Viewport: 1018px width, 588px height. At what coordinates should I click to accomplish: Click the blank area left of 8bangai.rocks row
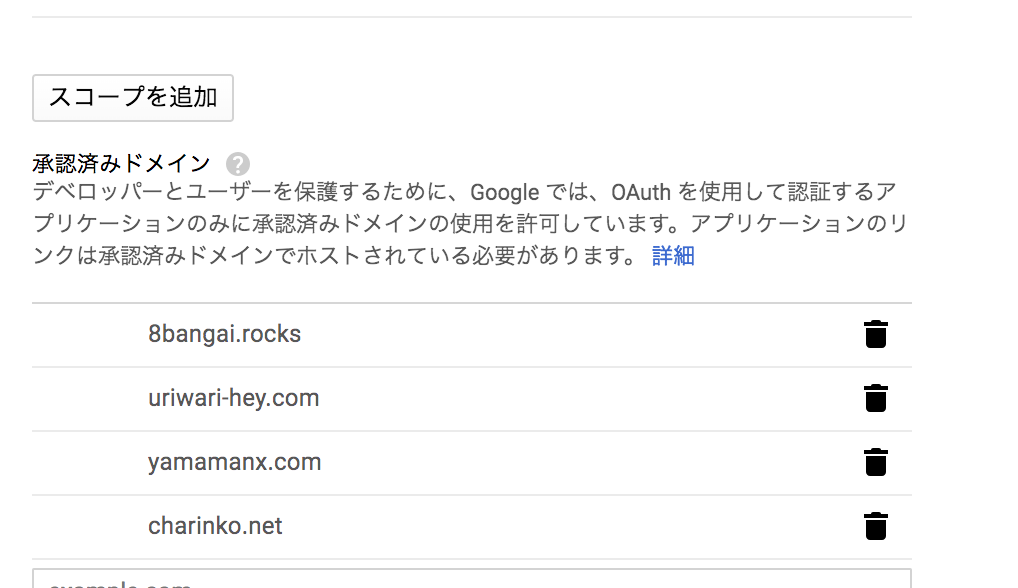tap(90, 334)
